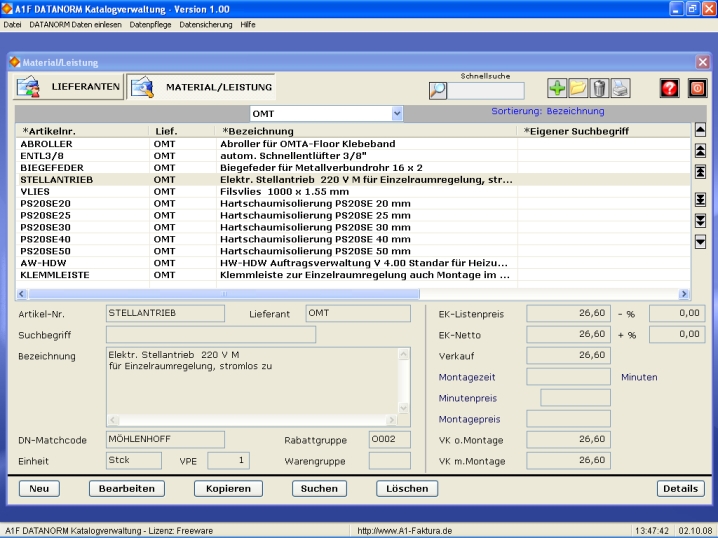Click the Schnellsuche magnifier icon
Viewport: 718px width, 538px height.
437,90
